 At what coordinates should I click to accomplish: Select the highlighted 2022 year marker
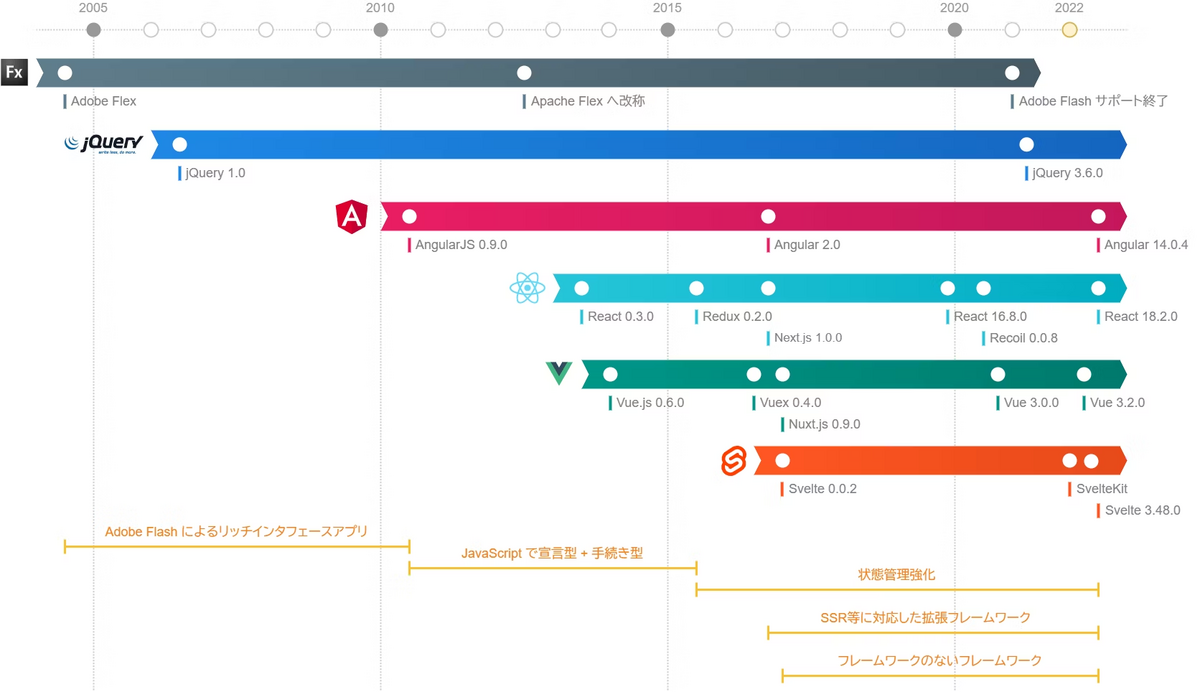point(1070,30)
